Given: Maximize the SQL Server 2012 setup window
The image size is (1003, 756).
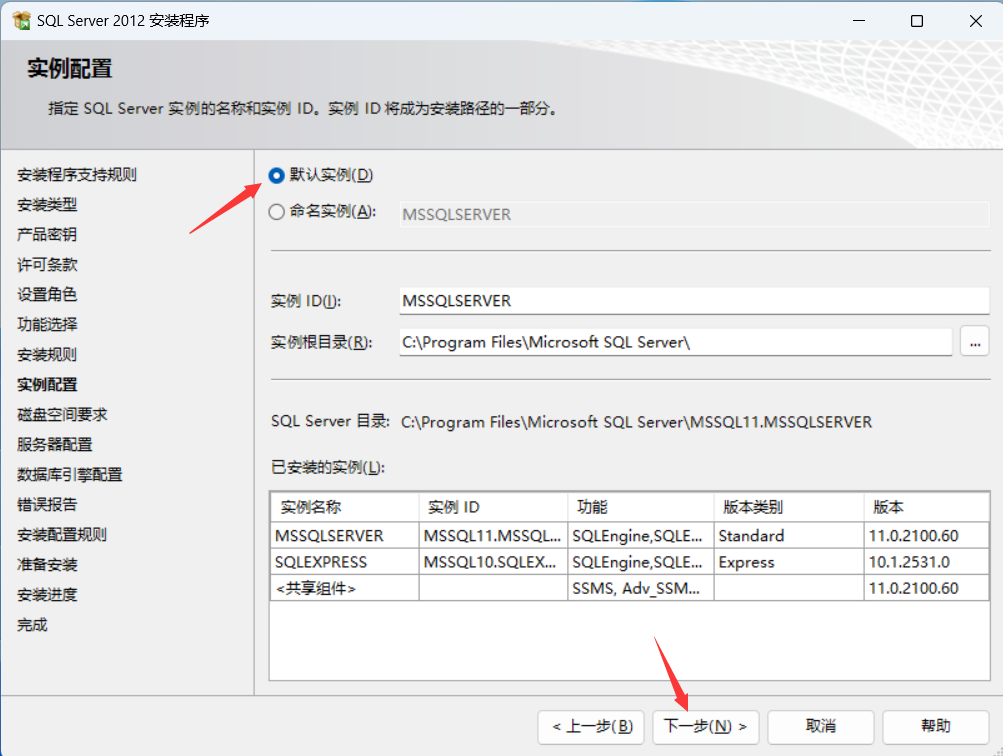Looking at the screenshot, I should pyautogui.click(x=917, y=20).
